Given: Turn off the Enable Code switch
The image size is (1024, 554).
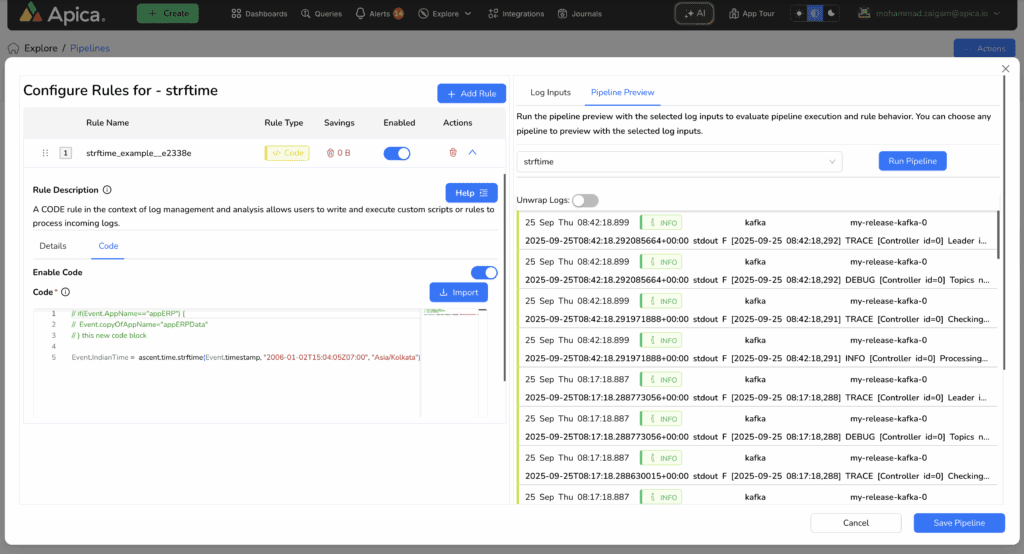Looking at the screenshot, I should tap(484, 272).
